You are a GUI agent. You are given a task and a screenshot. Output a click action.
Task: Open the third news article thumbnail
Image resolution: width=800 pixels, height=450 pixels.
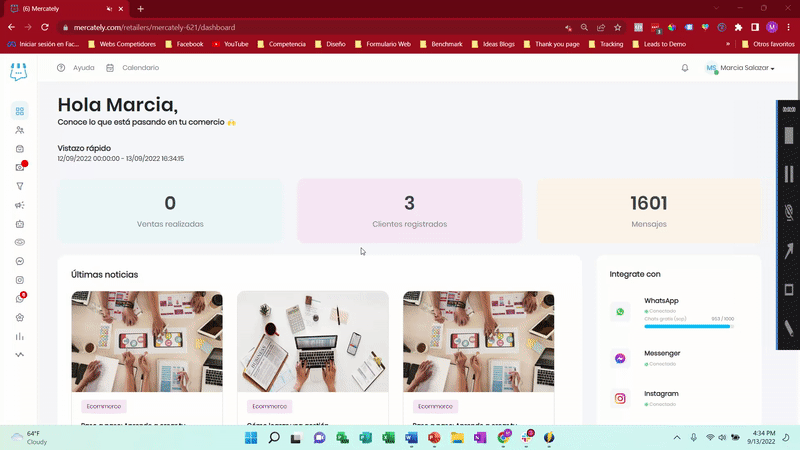point(479,341)
